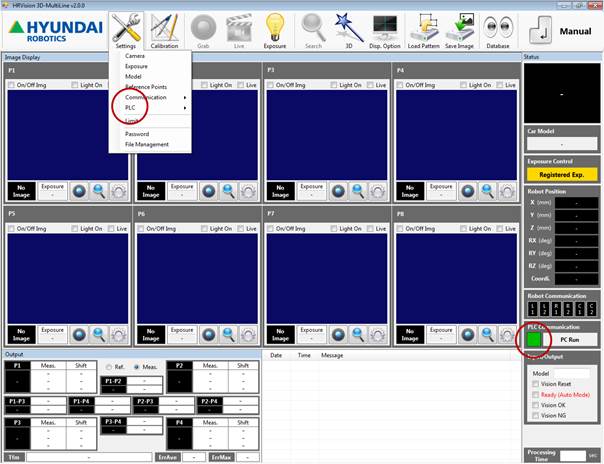This screenshot has height=464, width=604.
Task: Click the PC Run button
Action: 570,340
